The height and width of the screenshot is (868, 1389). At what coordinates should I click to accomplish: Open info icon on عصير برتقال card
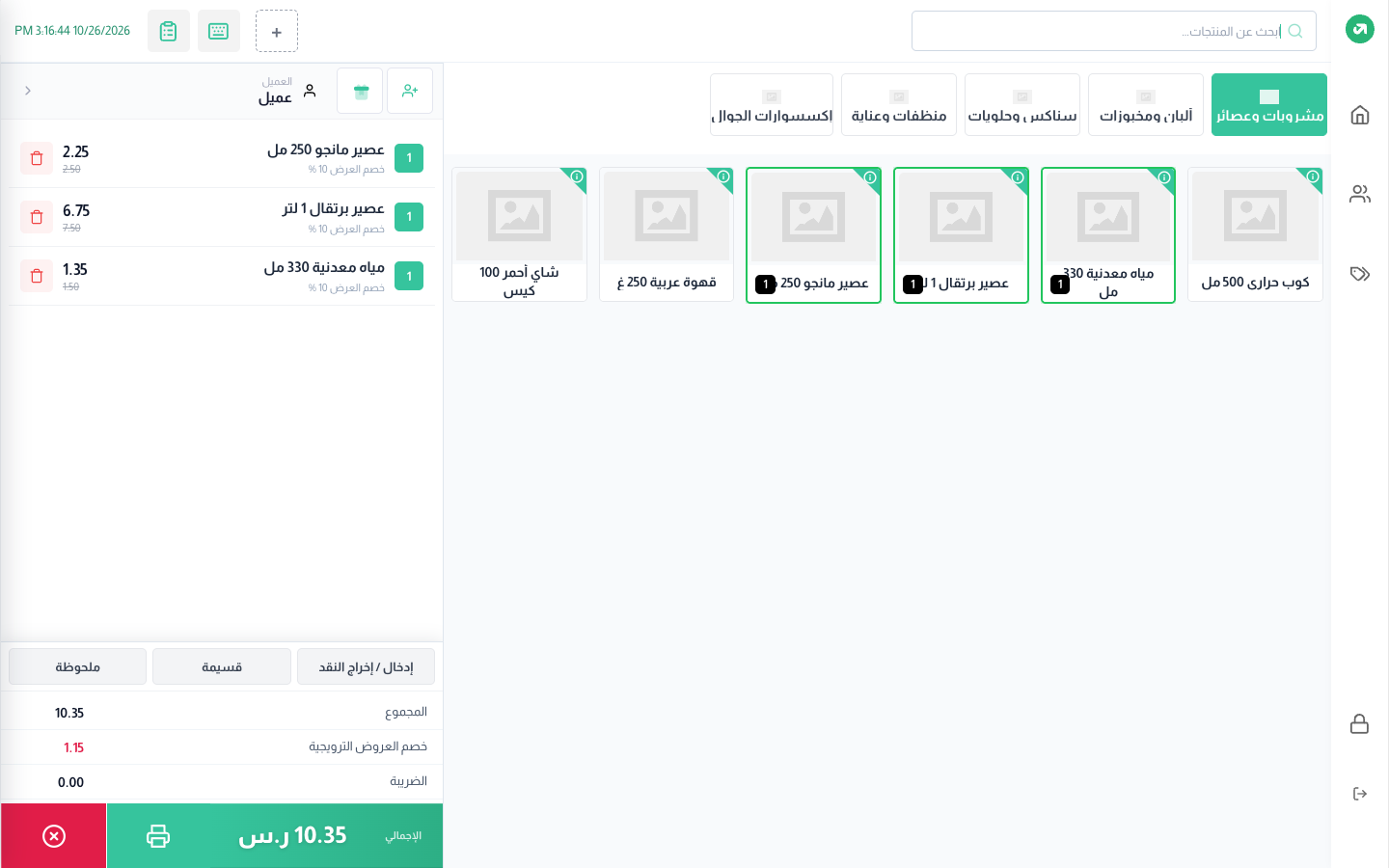click(x=1018, y=177)
